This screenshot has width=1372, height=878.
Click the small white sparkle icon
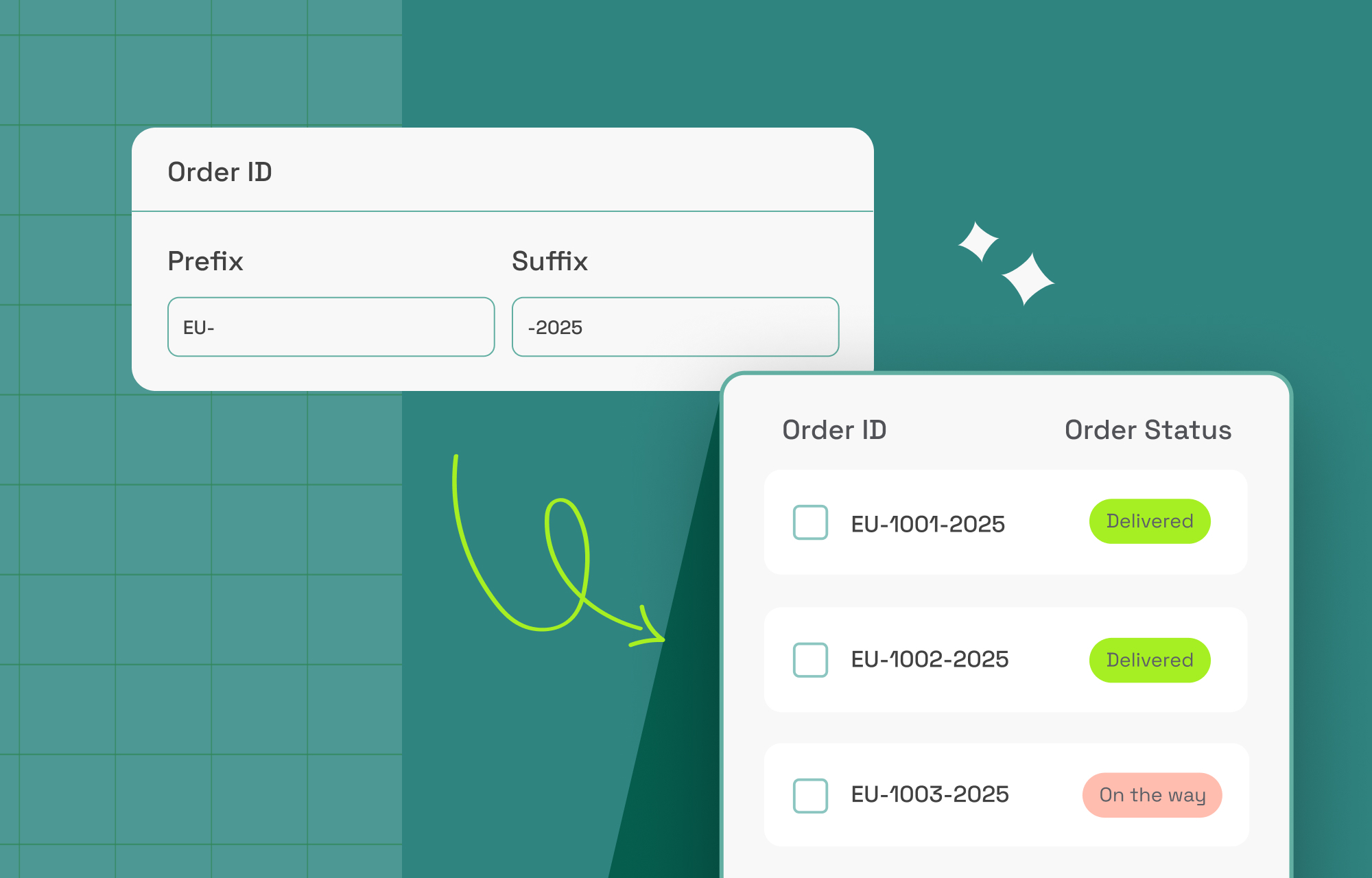978,241
